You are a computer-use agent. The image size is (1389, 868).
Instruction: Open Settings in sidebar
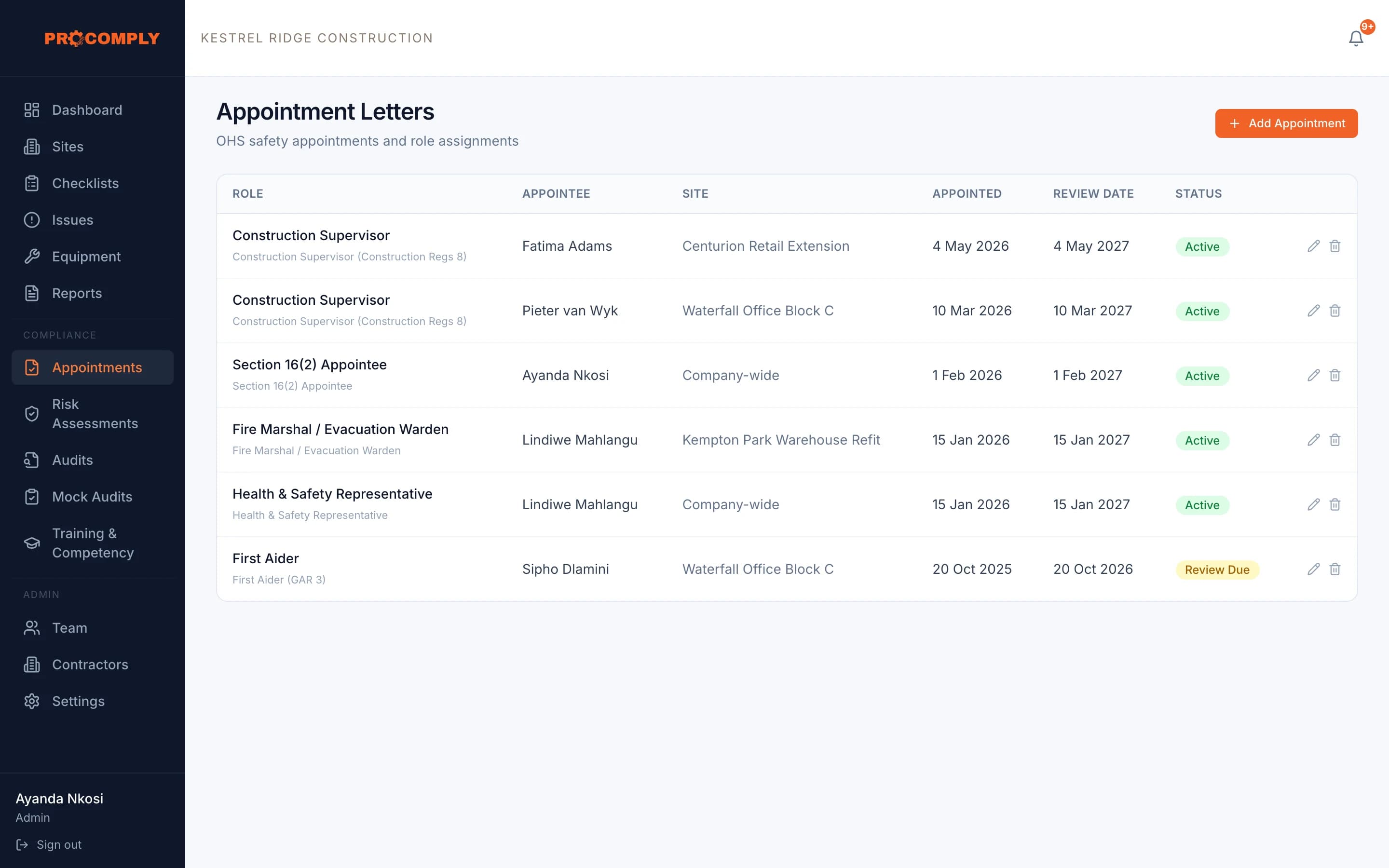93,702
